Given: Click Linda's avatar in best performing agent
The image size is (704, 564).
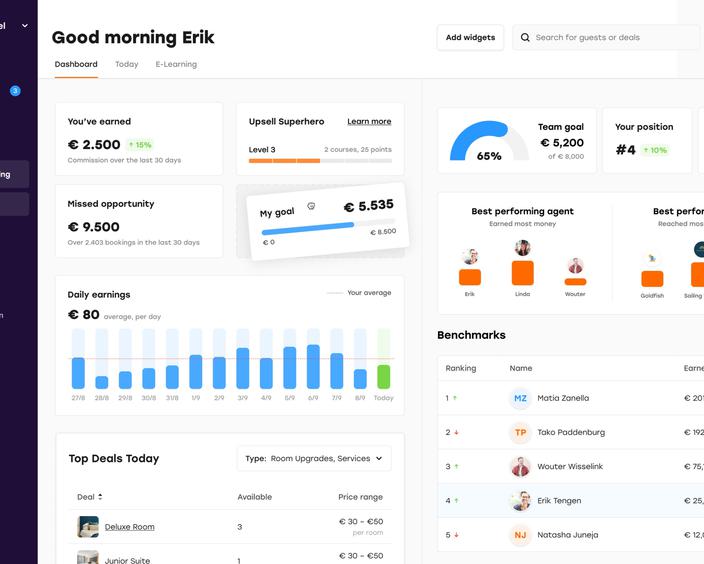Looking at the screenshot, I should click(522, 249).
